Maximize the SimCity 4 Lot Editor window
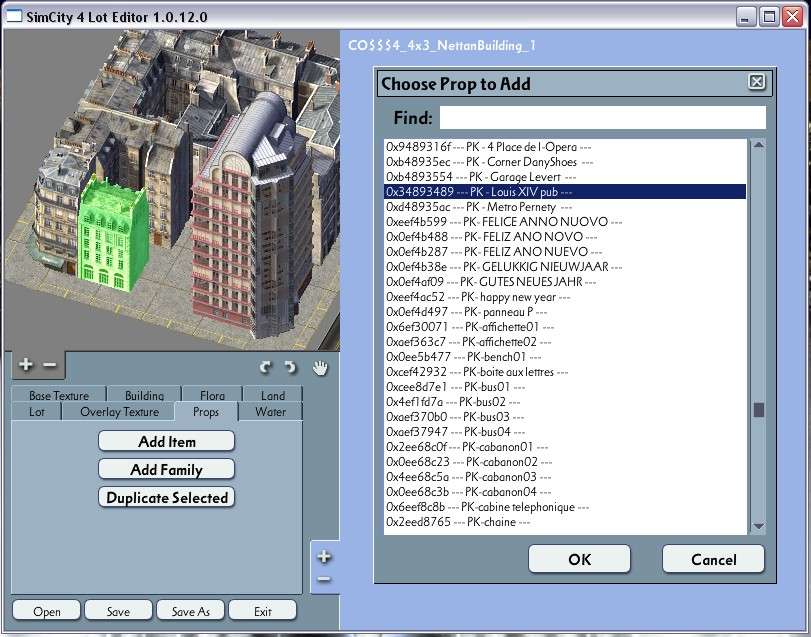Screen dimensions: 811x637 tap(769, 17)
